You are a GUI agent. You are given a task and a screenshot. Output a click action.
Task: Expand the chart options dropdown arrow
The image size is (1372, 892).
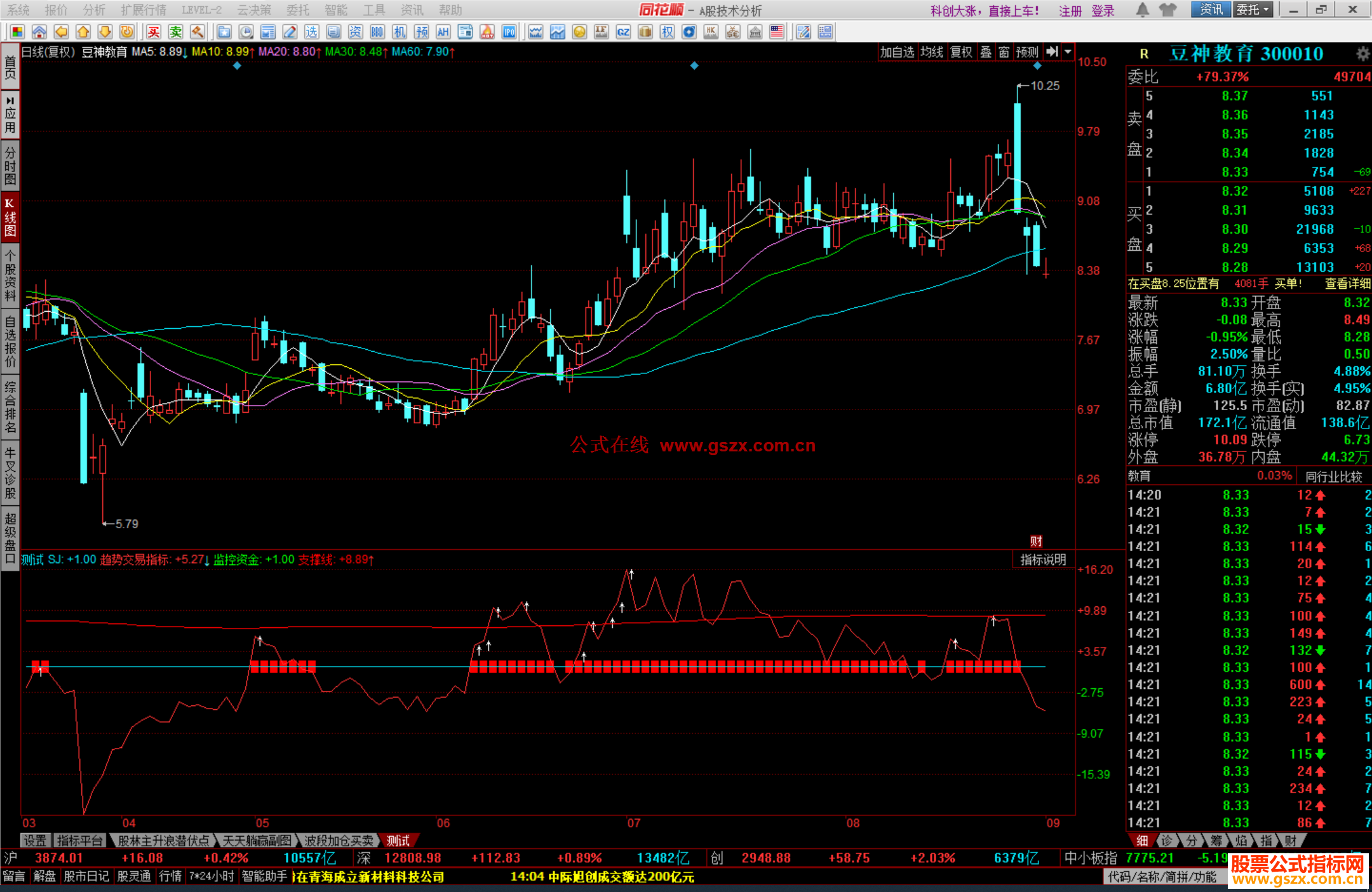click(1068, 52)
